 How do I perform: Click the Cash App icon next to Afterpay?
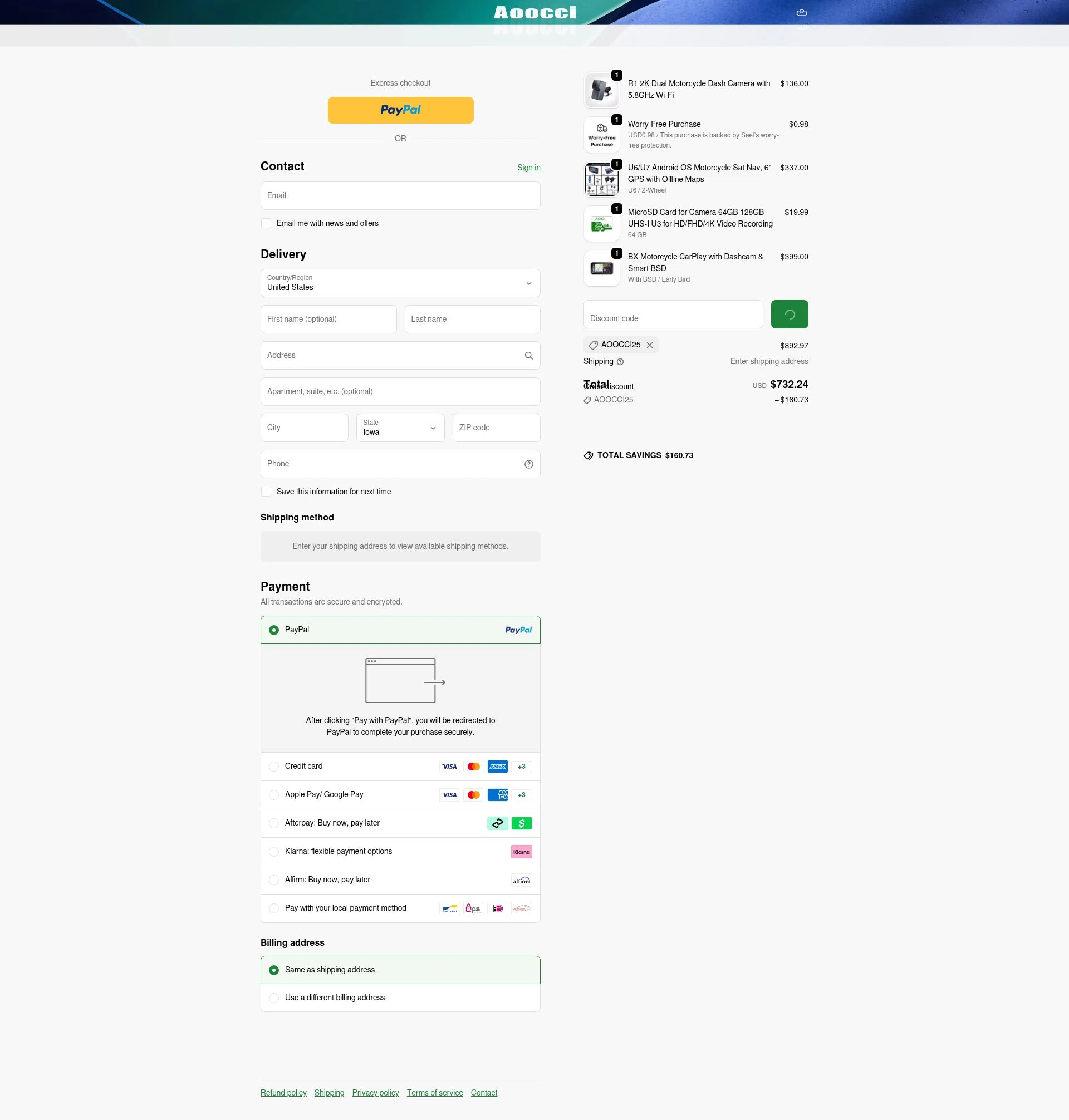[x=521, y=823]
